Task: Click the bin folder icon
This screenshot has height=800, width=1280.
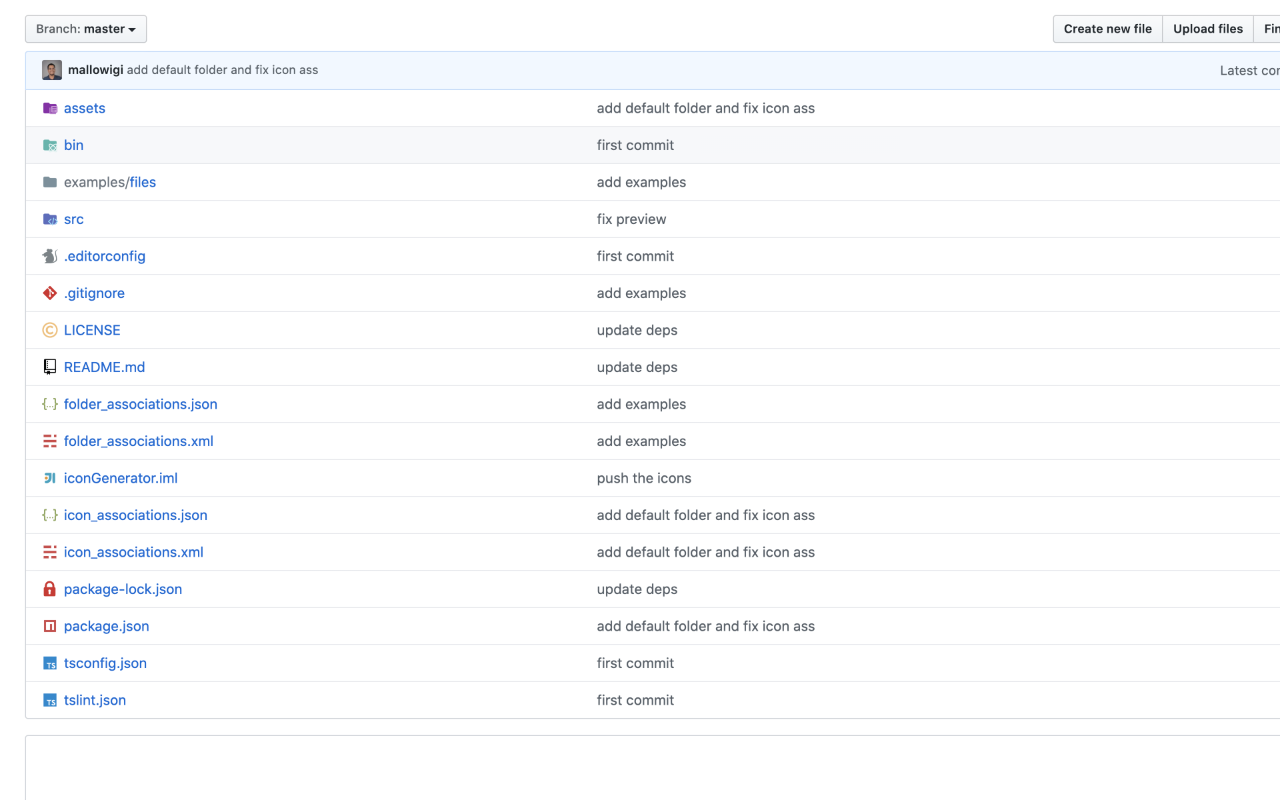Action: click(x=50, y=145)
